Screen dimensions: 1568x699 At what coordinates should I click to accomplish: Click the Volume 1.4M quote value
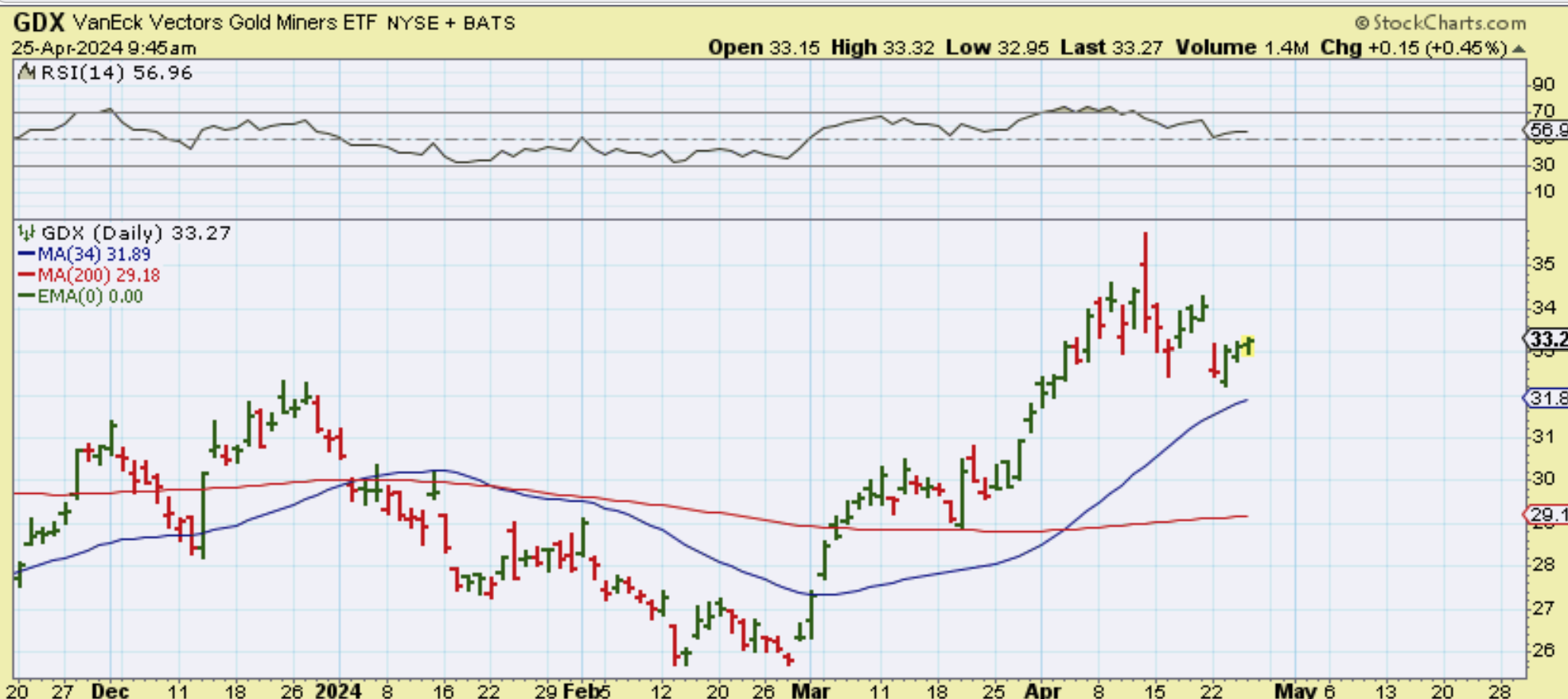[x=1242, y=48]
